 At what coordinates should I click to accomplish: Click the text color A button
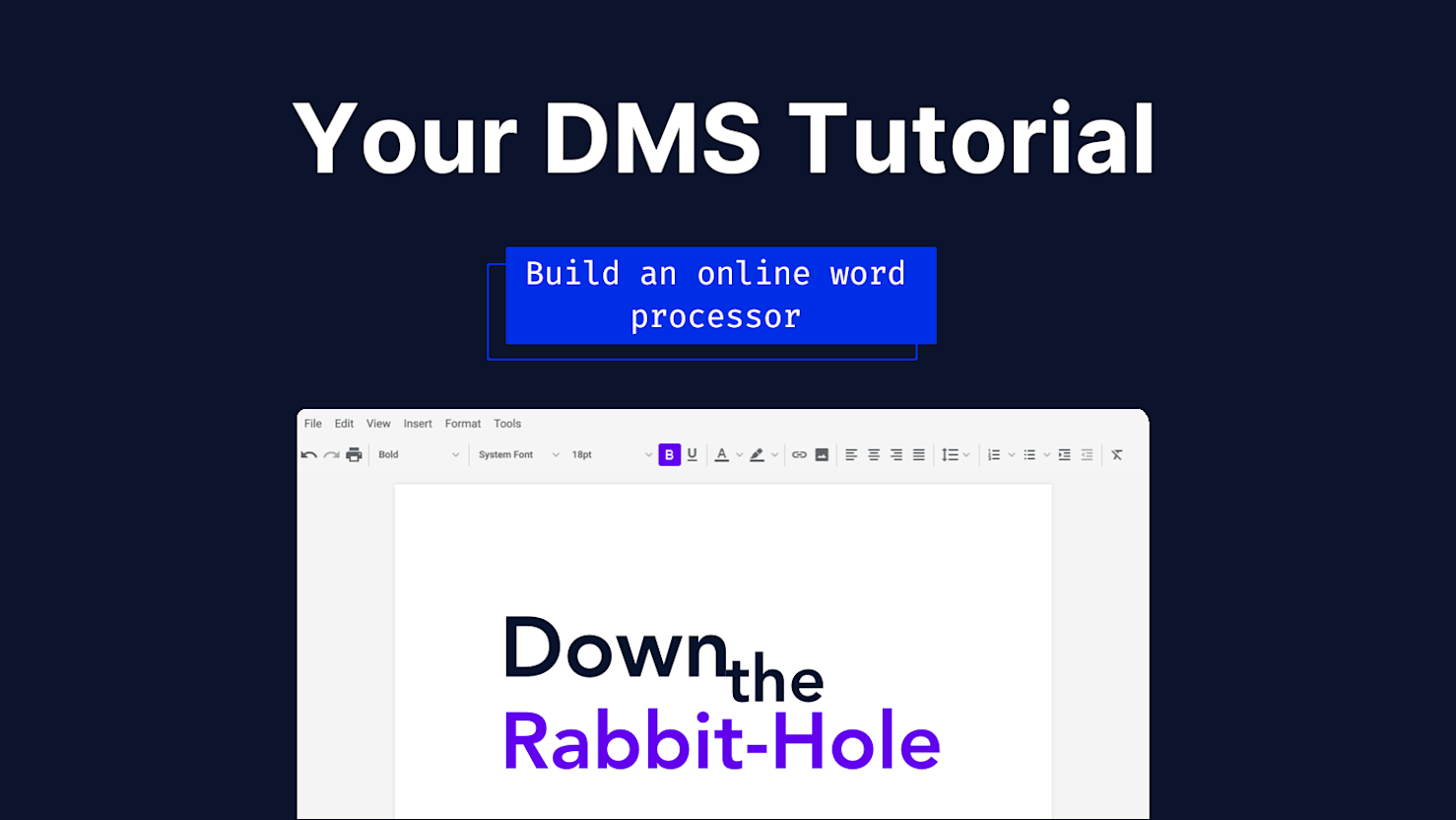[x=722, y=454]
